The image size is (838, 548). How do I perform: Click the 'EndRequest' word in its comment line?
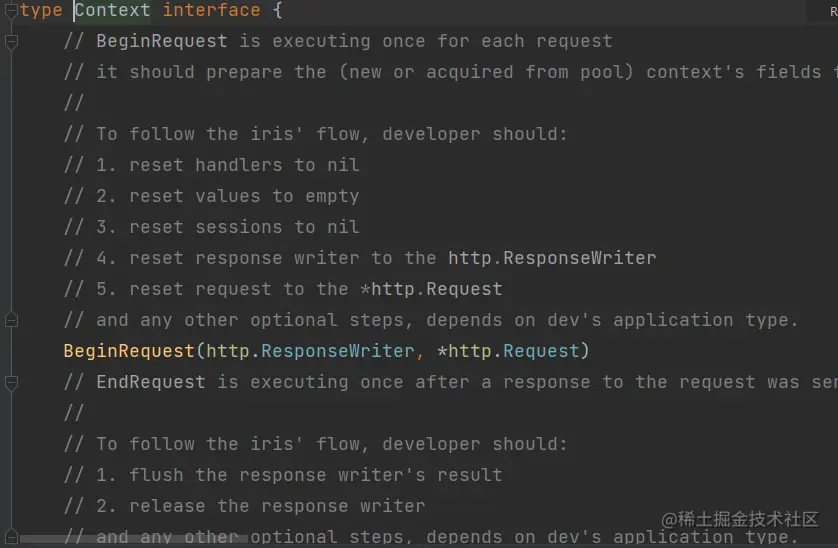pyautogui.click(x=151, y=382)
